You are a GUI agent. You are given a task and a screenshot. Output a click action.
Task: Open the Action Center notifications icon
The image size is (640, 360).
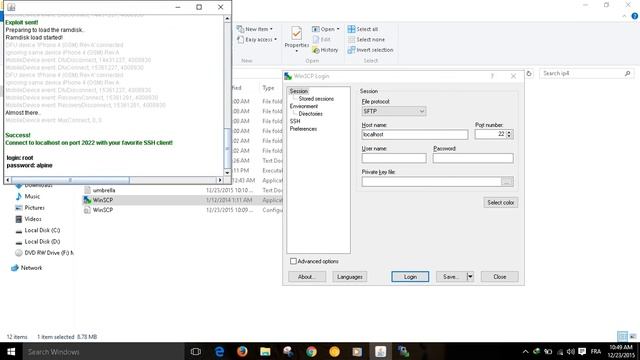(x=582, y=351)
